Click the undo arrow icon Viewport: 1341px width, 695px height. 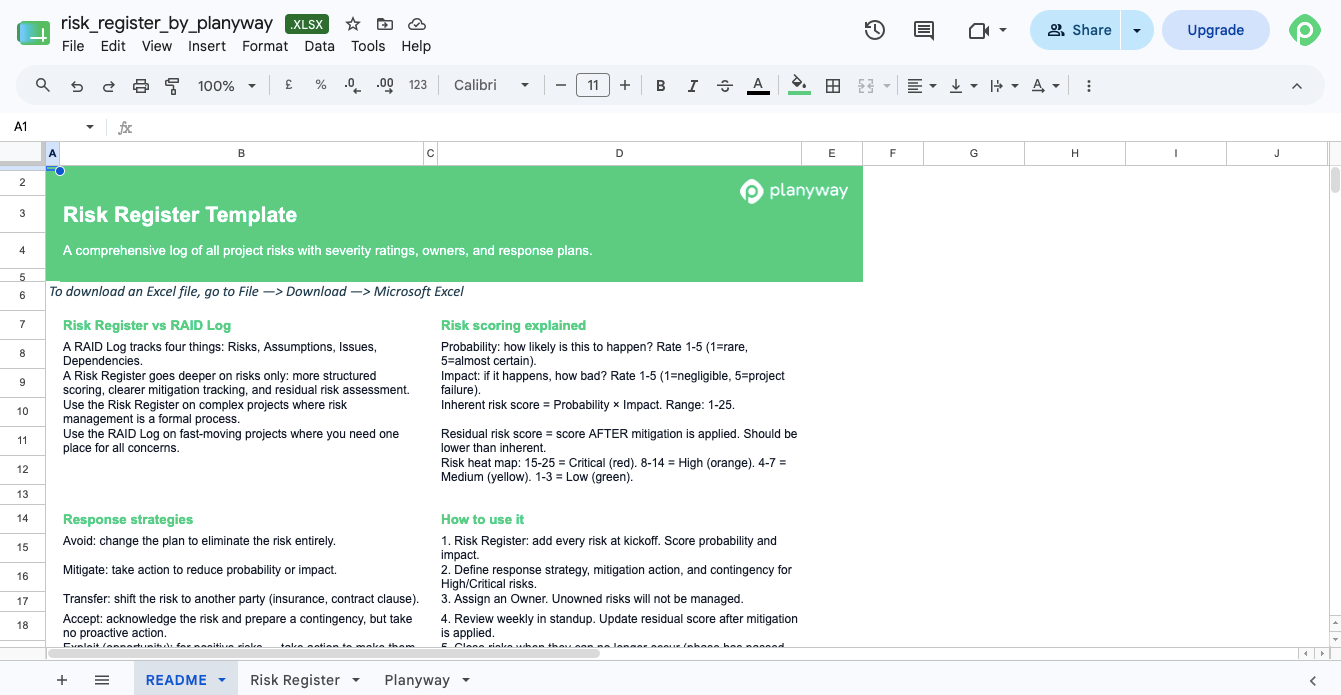click(x=77, y=86)
